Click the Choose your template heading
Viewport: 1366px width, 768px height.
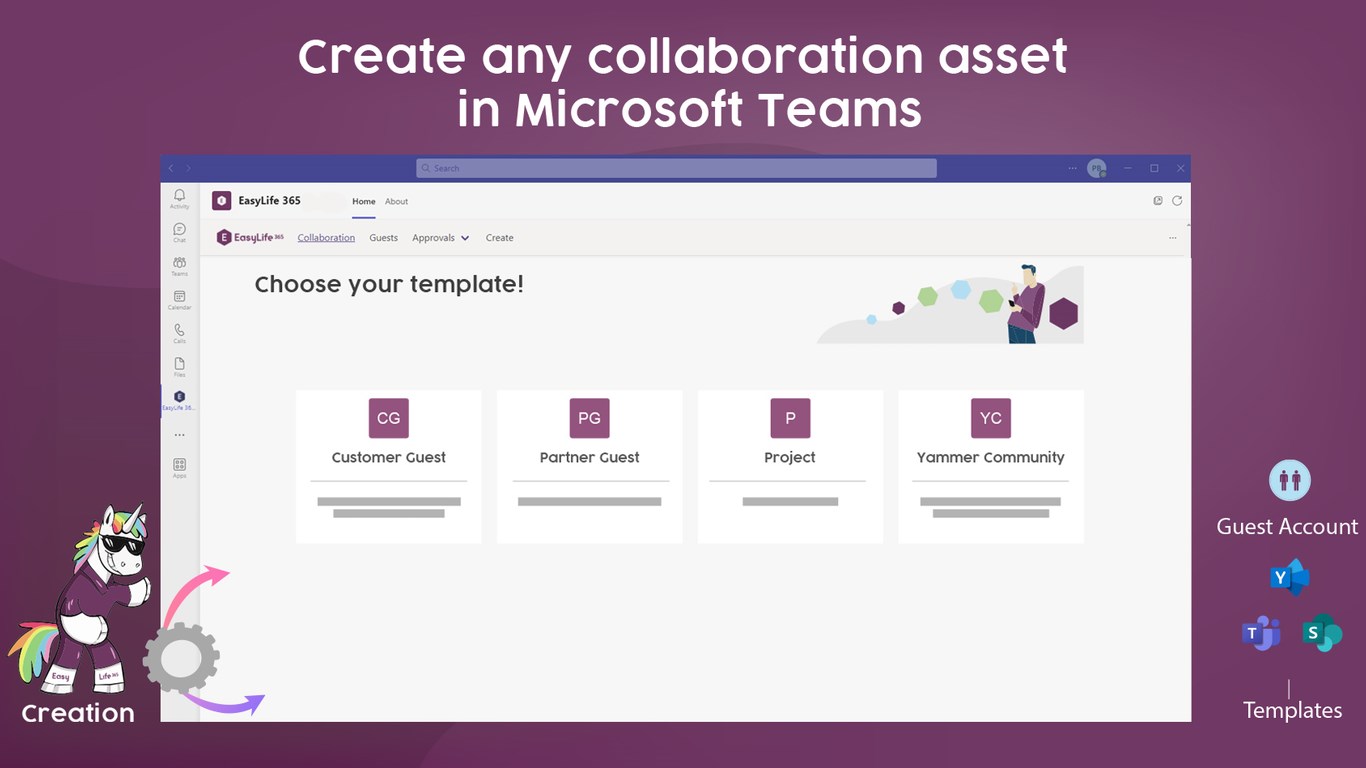click(x=389, y=284)
